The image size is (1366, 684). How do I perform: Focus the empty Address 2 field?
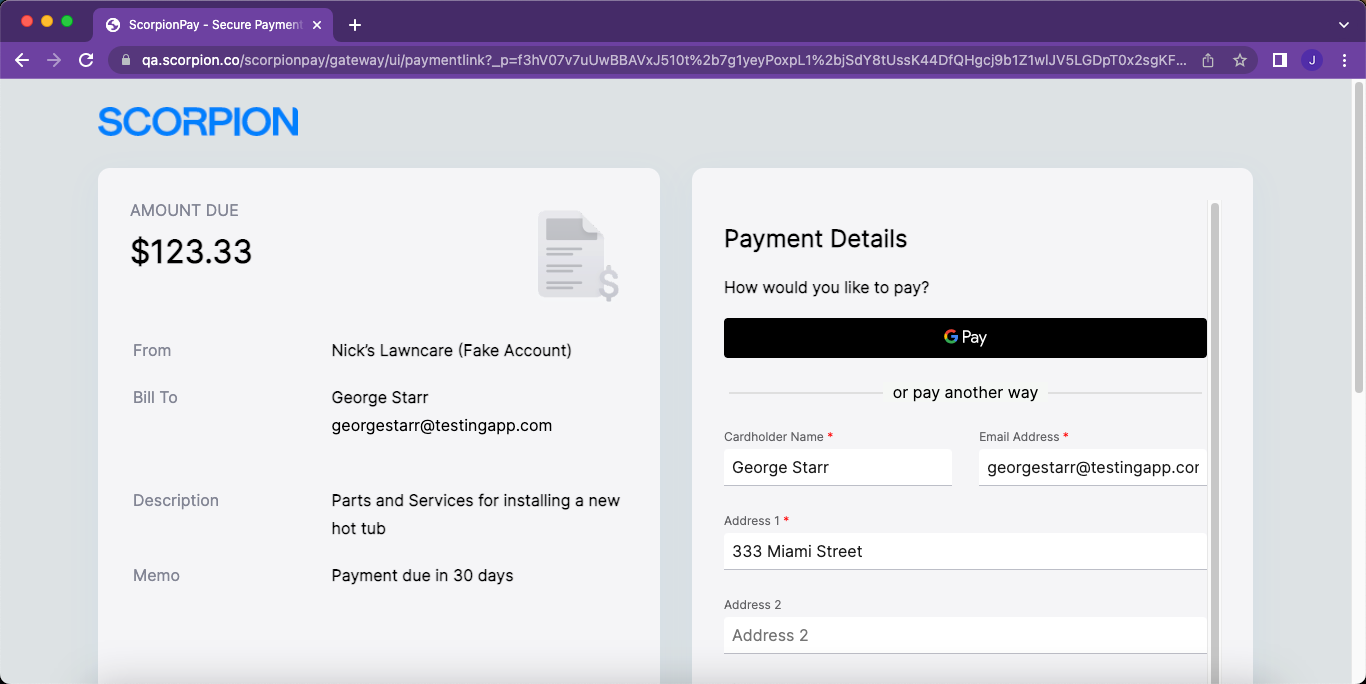tap(965, 635)
